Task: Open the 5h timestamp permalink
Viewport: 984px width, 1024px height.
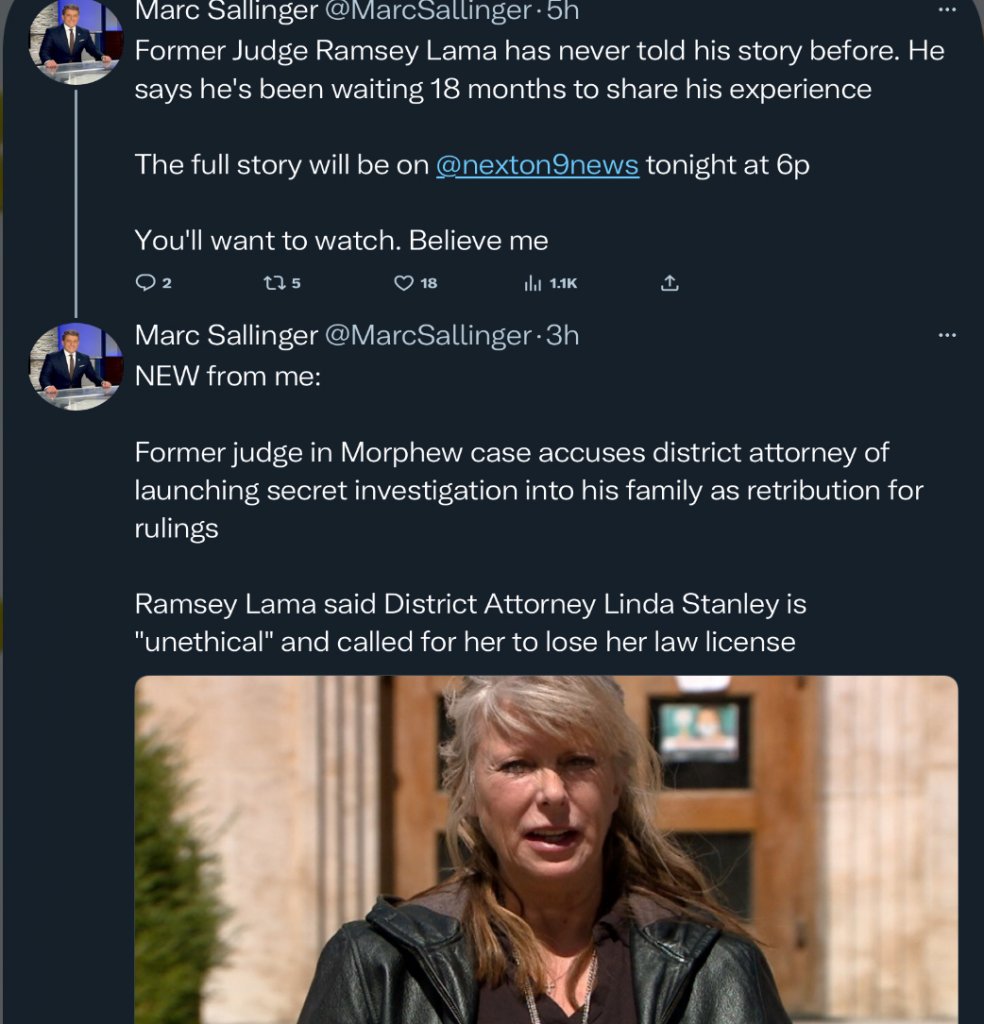Action: click(562, 11)
